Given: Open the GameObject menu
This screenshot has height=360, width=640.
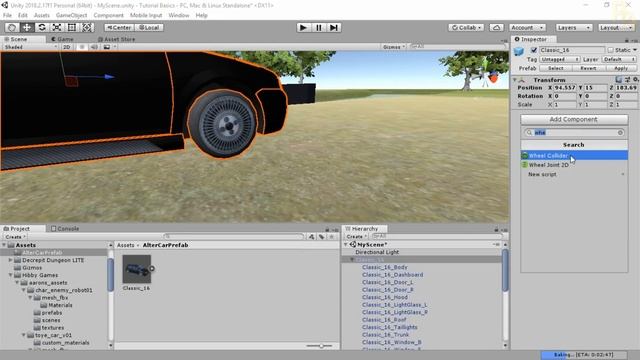Looking at the screenshot, I should (x=71, y=15).
